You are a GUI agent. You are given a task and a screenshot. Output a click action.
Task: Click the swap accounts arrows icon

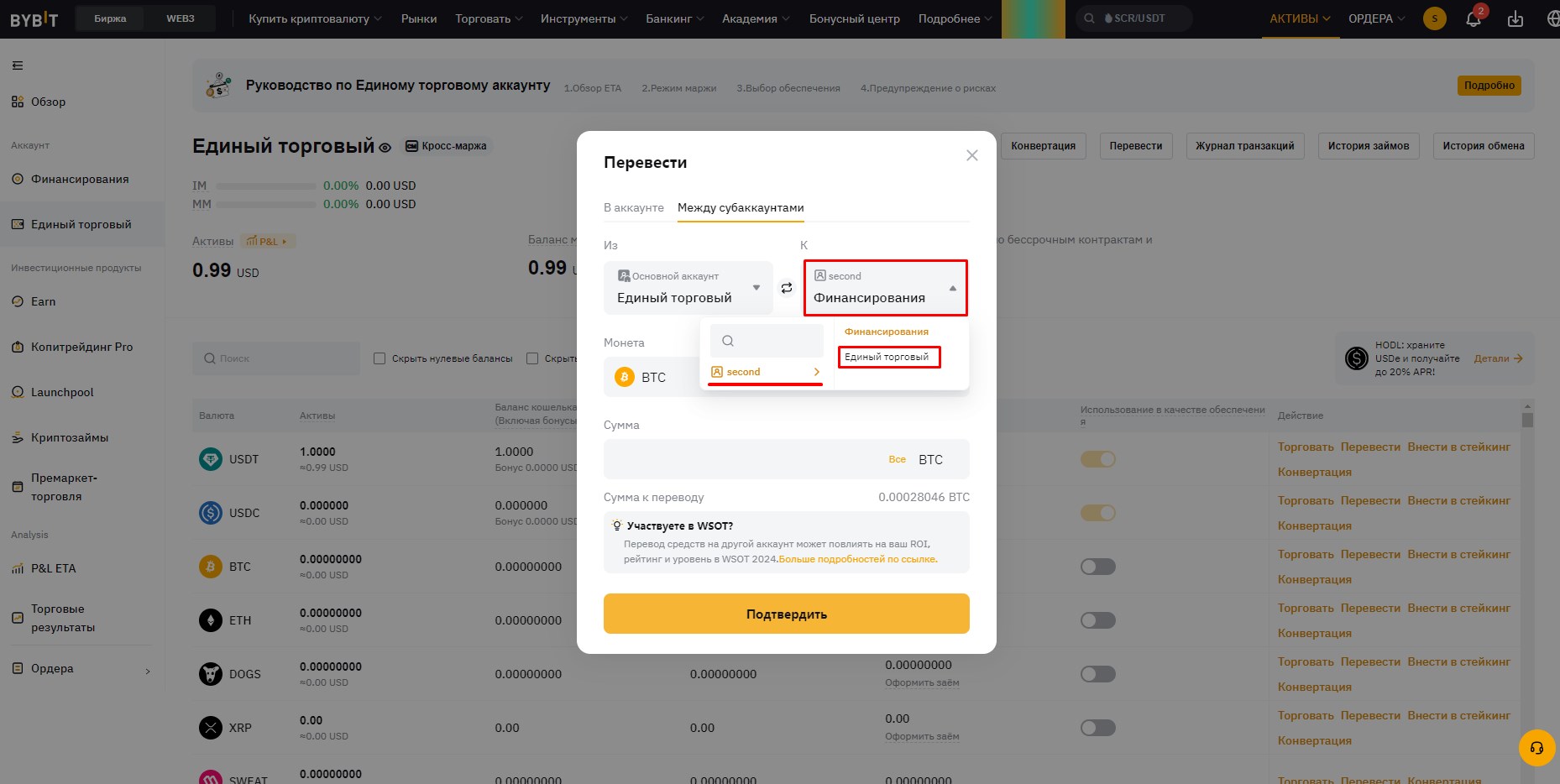click(787, 288)
